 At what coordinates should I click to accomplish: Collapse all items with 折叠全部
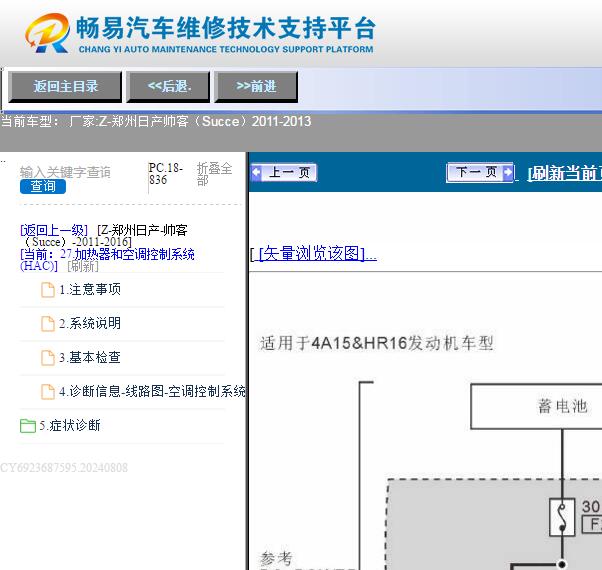click(x=214, y=174)
